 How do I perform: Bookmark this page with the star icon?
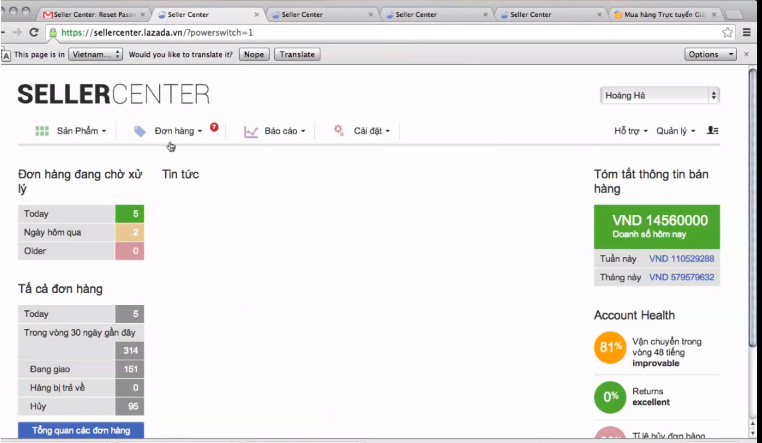(728, 32)
